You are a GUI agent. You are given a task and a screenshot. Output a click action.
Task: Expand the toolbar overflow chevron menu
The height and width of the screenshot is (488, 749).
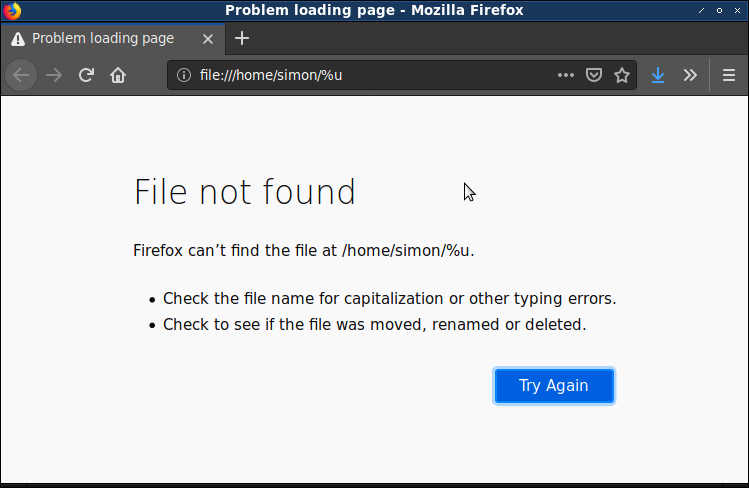[690, 75]
